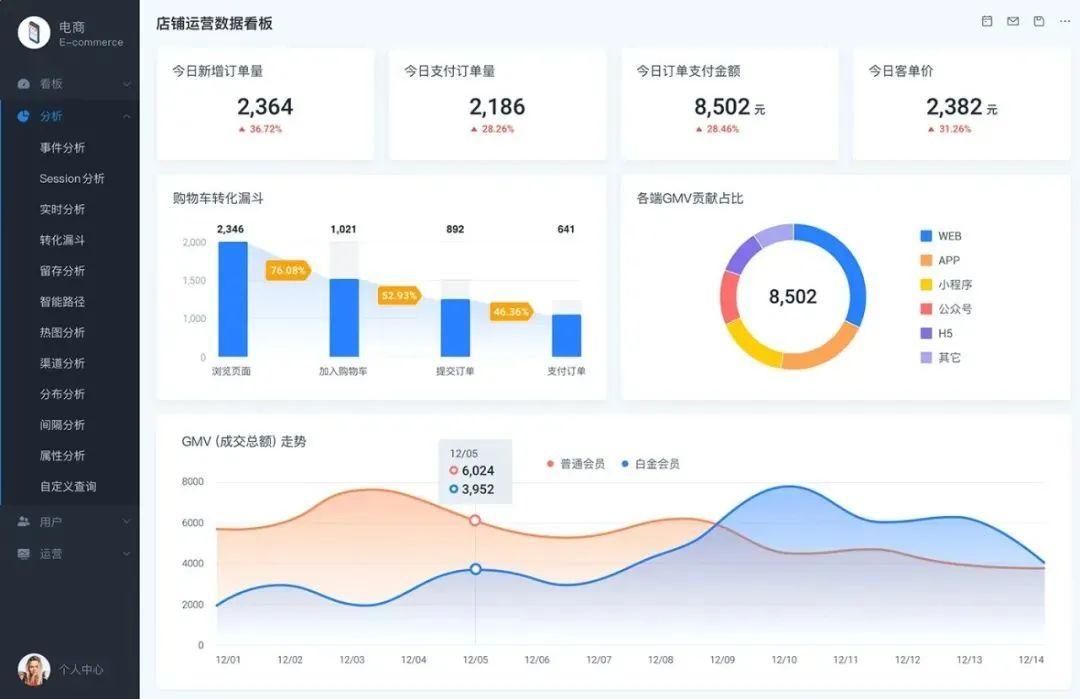Select 转化漏斗 menu item

pos(62,240)
